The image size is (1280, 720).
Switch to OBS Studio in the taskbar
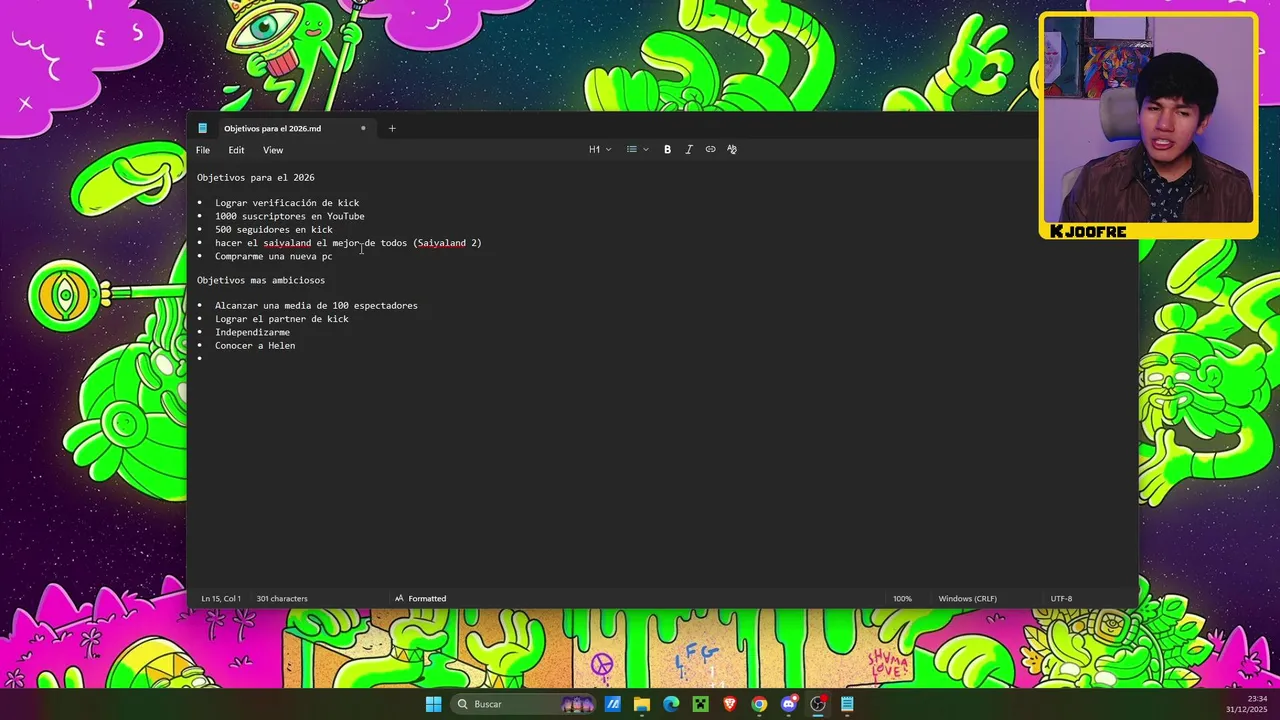coord(818,704)
